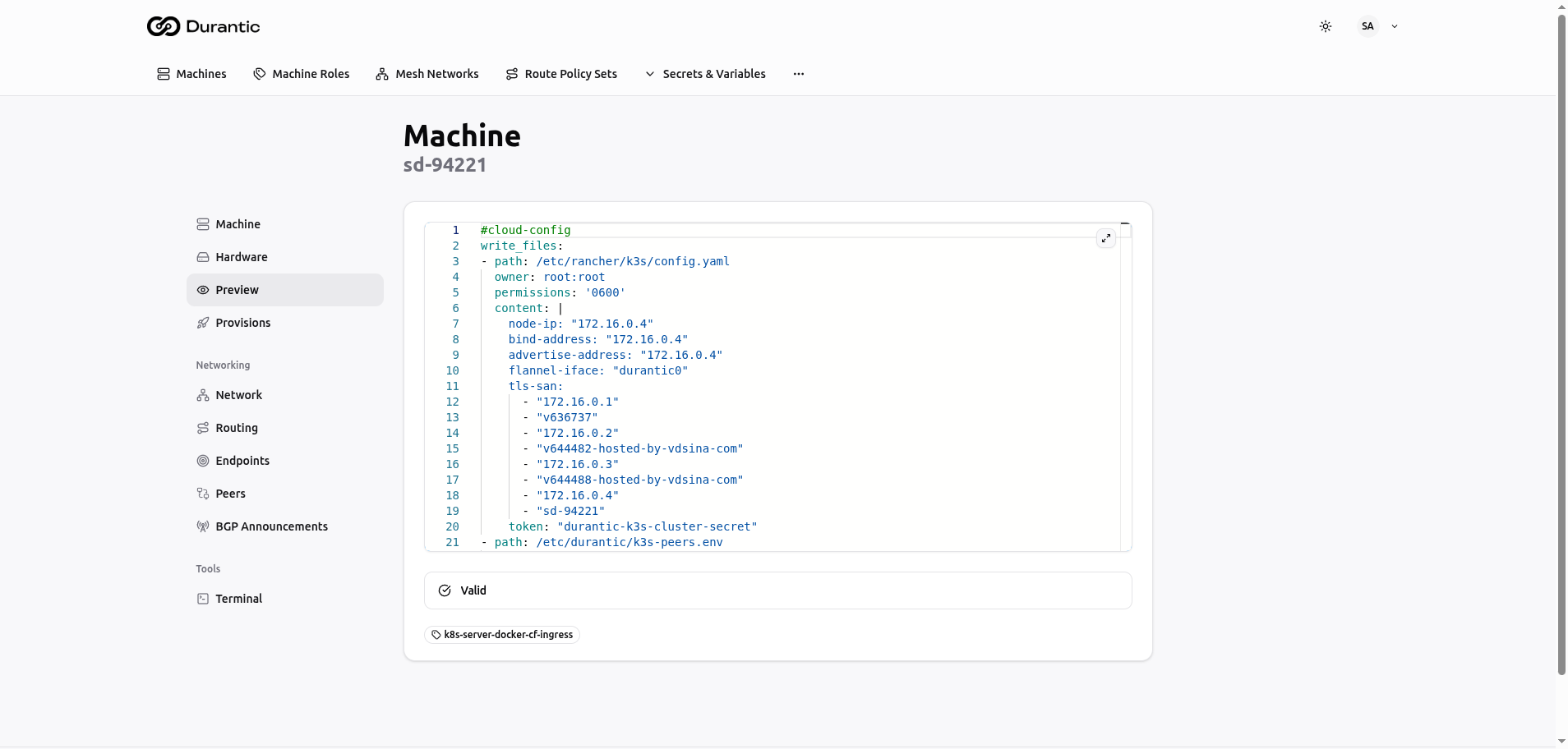The image size is (1568, 749).
Task: Open the Machine Roles nav item
Action: pyautogui.click(x=302, y=74)
